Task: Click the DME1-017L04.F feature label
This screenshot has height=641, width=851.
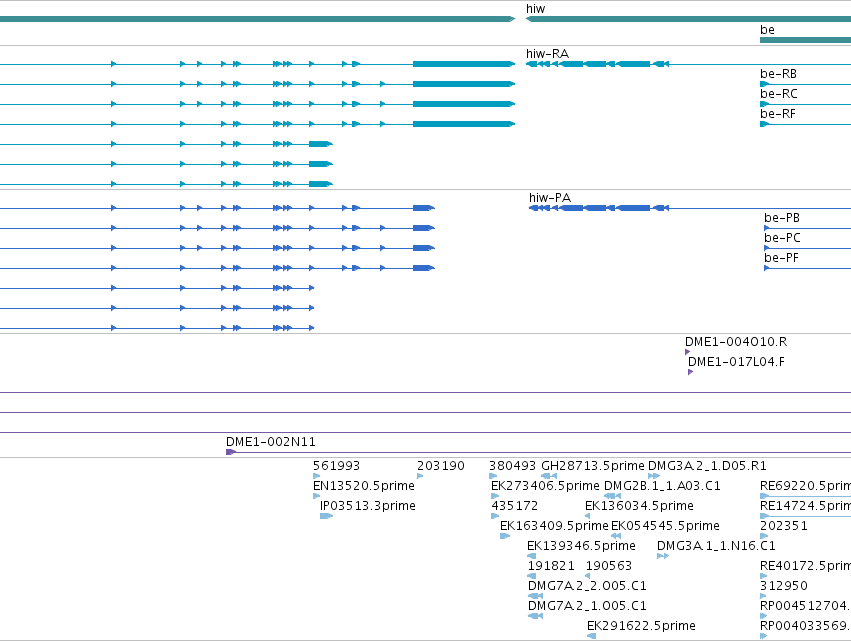Action: (x=736, y=362)
